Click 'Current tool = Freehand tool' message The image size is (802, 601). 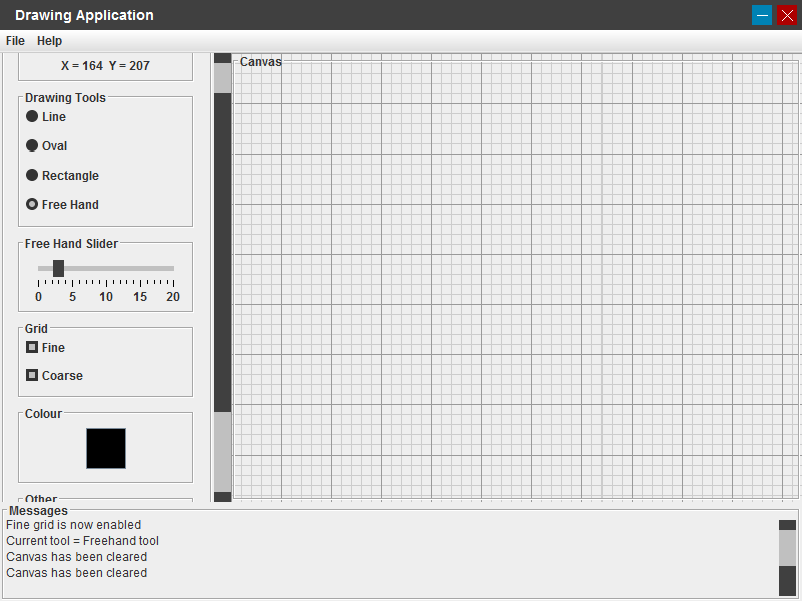(82, 541)
